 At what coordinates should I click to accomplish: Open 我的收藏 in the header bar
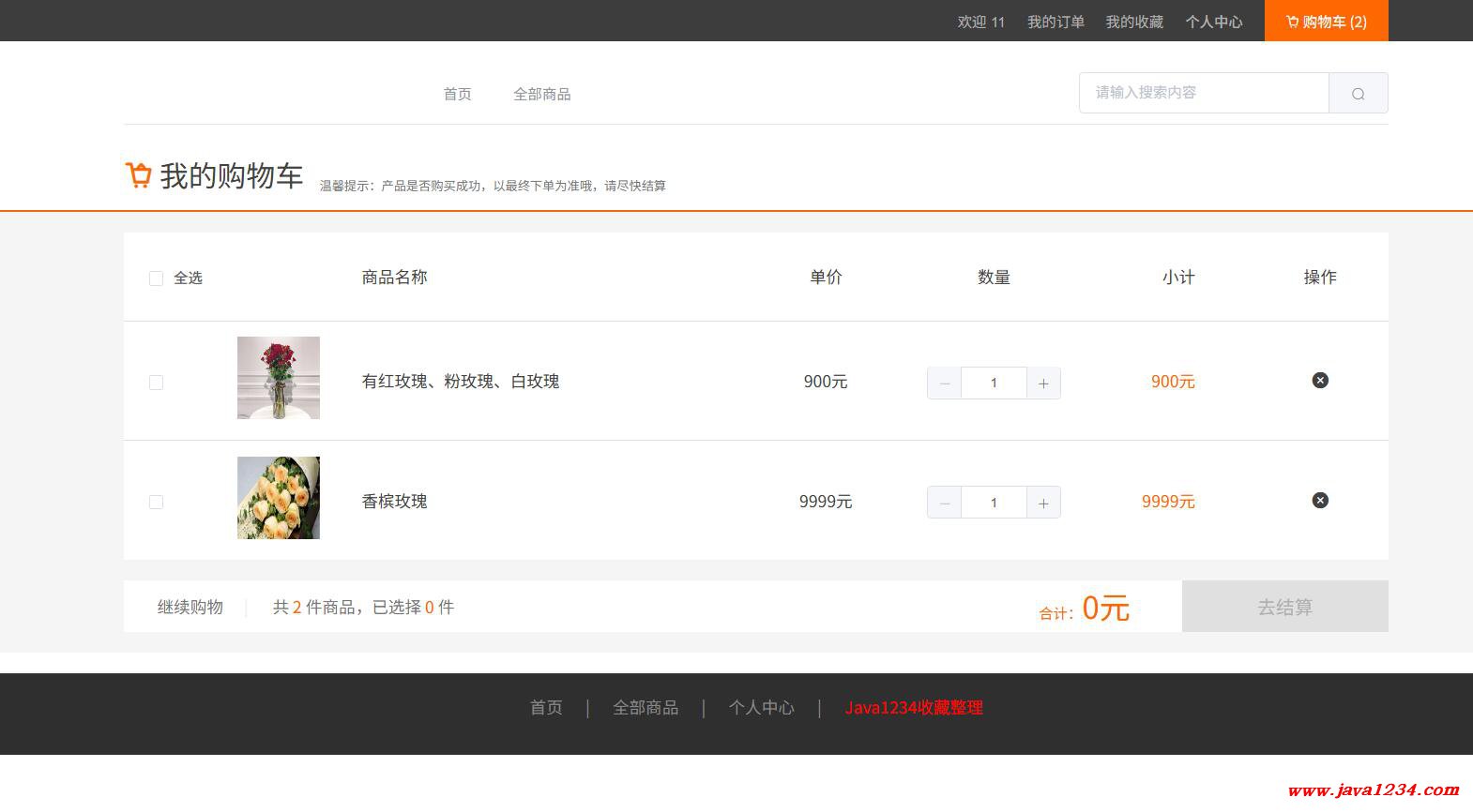pyautogui.click(x=1133, y=22)
